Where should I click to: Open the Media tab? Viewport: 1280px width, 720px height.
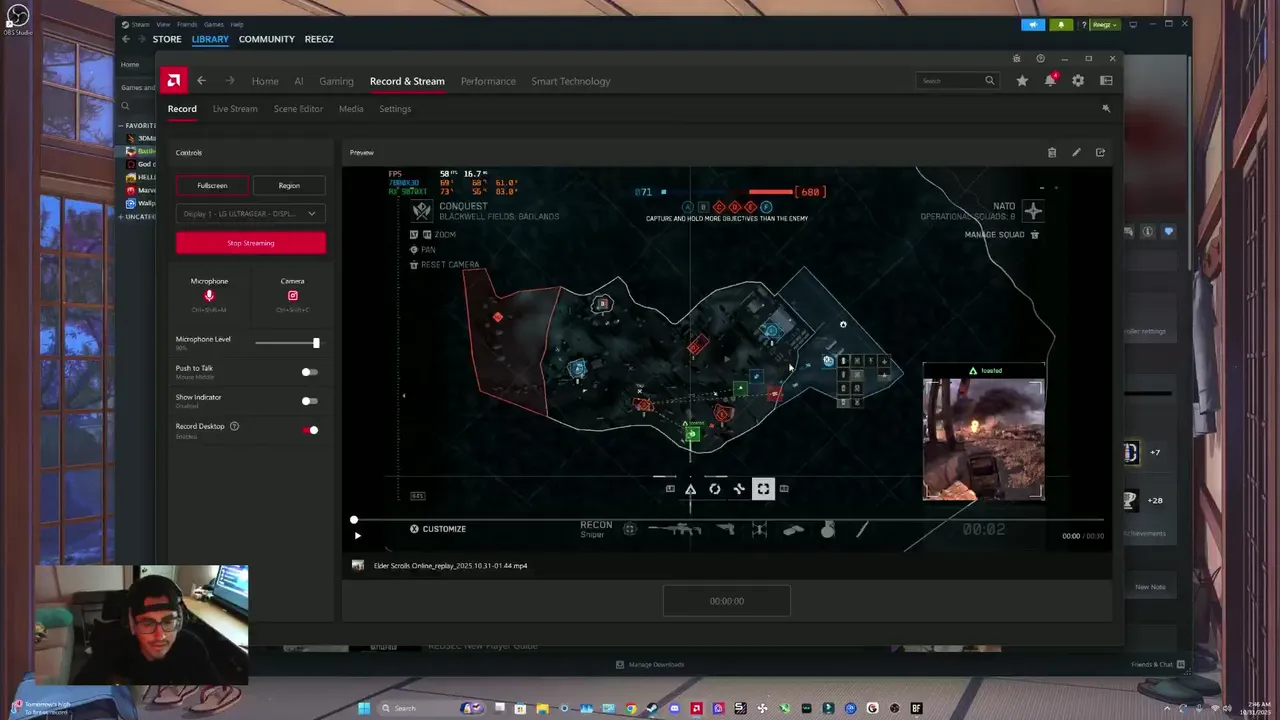point(351,108)
